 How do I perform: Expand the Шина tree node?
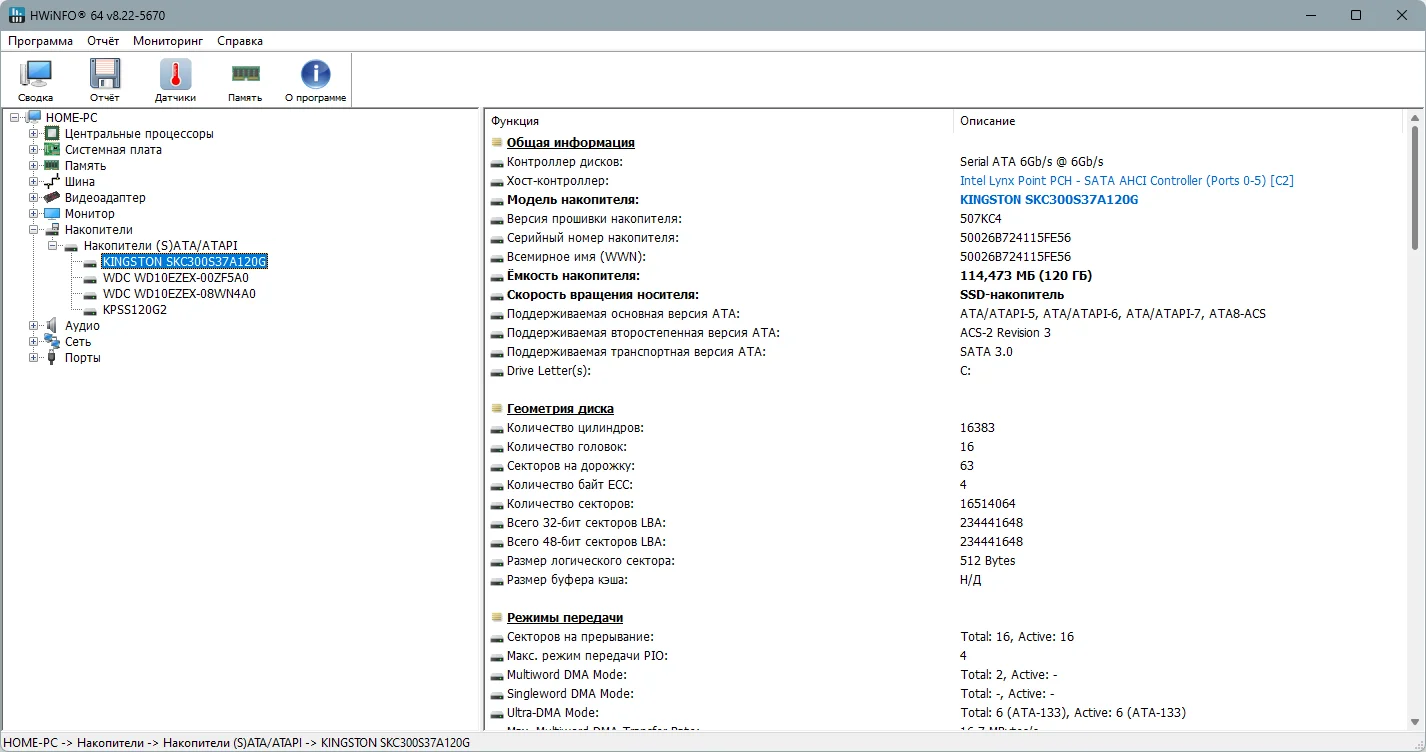click(x=34, y=182)
